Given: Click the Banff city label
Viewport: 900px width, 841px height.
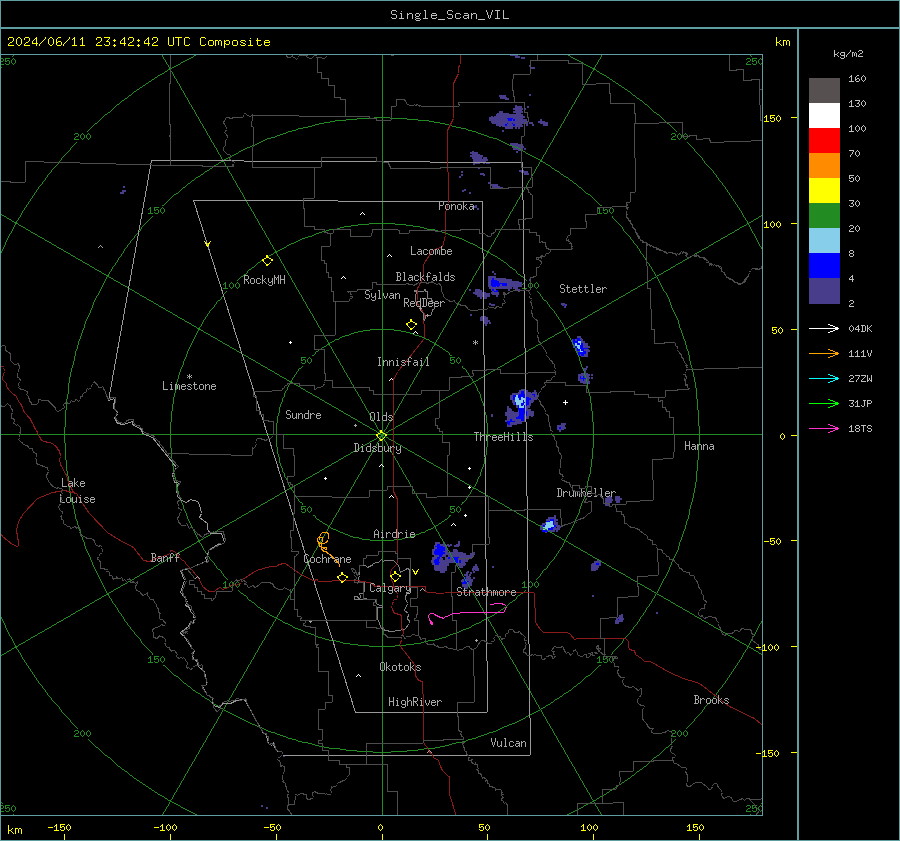Looking at the screenshot, I should pyautogui.click(x=165, y=557).
